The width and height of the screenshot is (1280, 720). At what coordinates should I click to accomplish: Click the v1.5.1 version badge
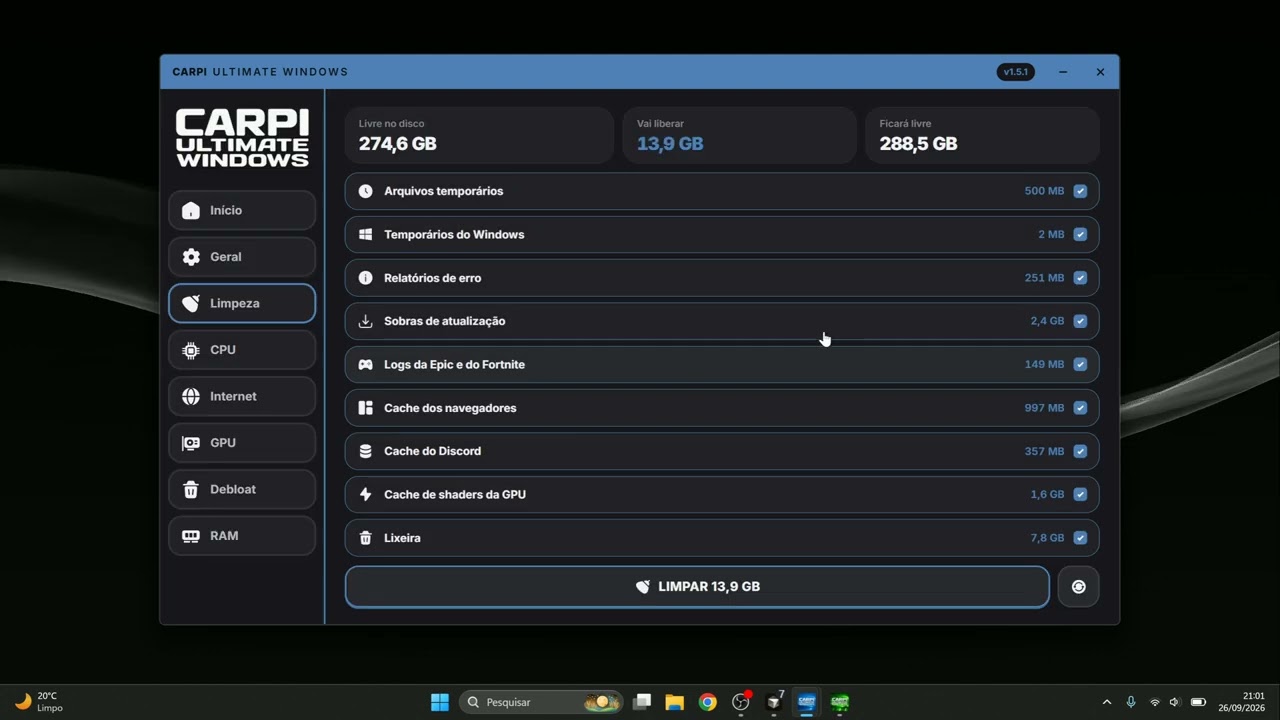[x=1016, y=72]
